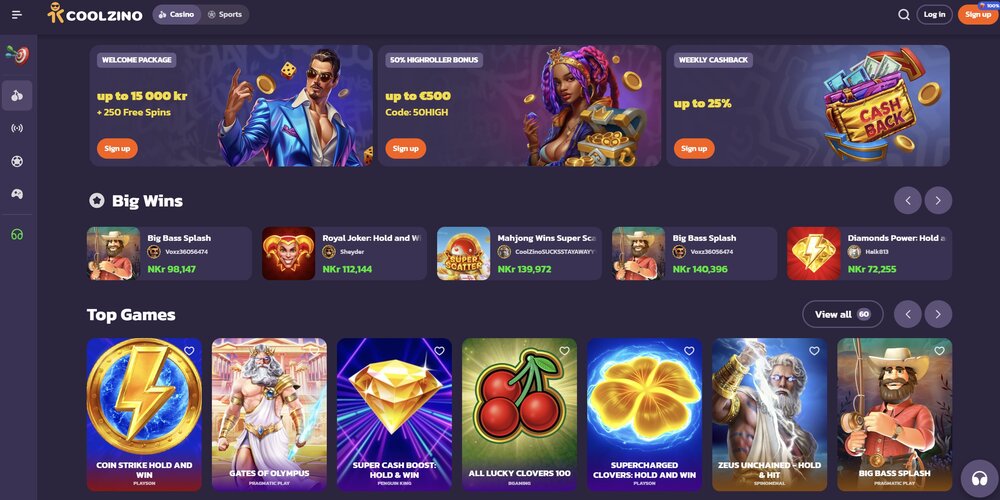Click the green headset support sidebar icon
The image size is (1000, 500).
point(17,235)
